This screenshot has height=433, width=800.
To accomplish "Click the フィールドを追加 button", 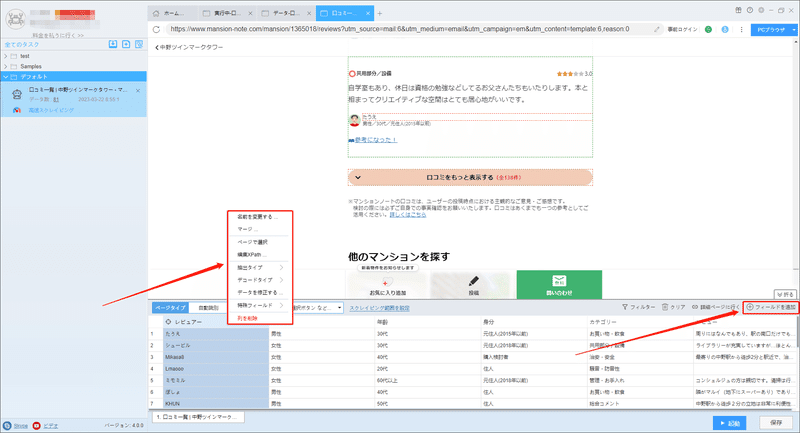I will 770,307.
